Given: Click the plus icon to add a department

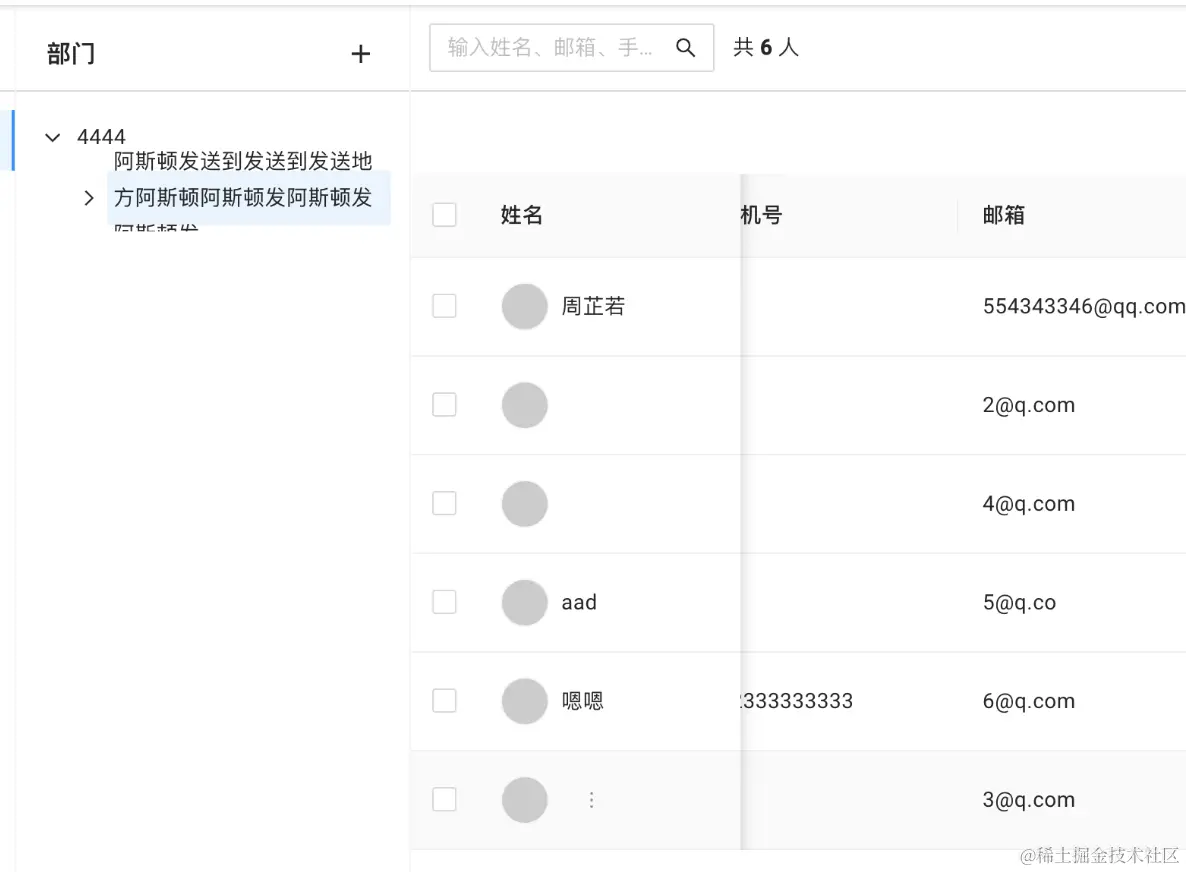Looking at the screenshot, I should pyautogui.click(x=361, y=54).
